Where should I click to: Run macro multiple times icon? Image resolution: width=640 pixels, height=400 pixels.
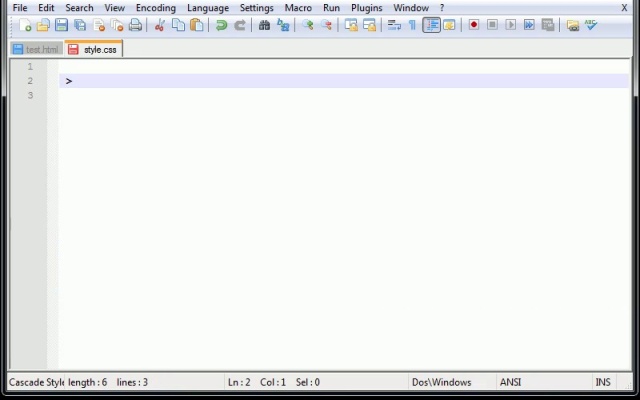click(529, 25)
